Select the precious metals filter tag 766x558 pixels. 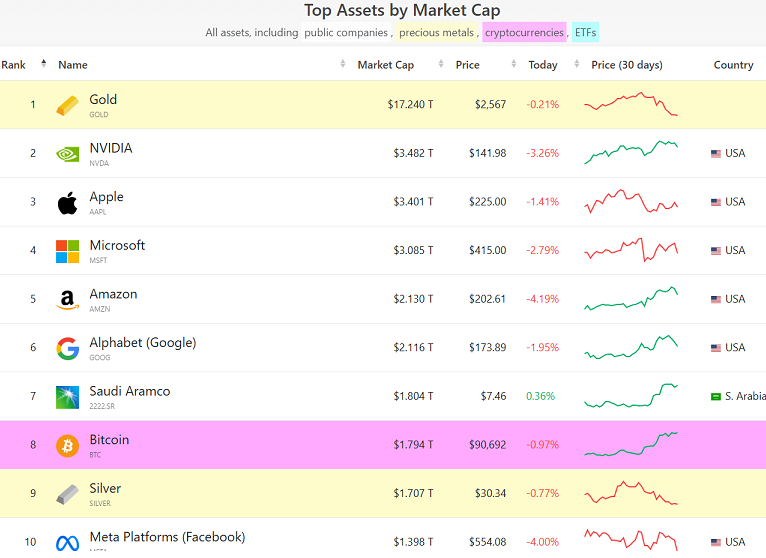436,32
